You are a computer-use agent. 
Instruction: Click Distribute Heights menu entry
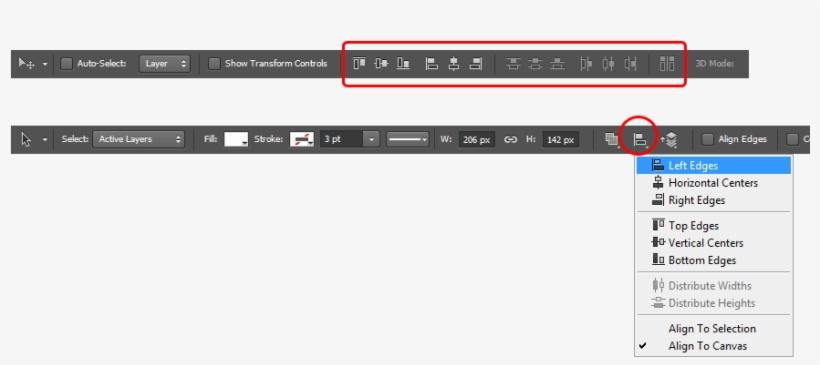tap(713, 303)
